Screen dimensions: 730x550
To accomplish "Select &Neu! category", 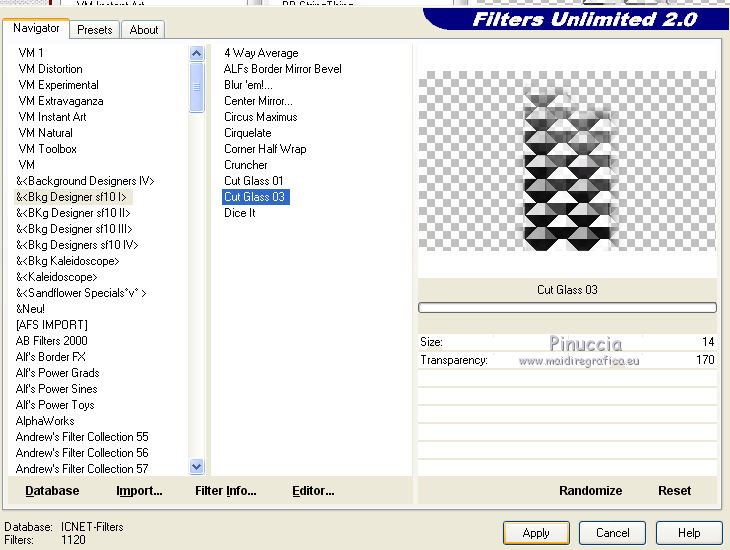I will click(30, 309).
